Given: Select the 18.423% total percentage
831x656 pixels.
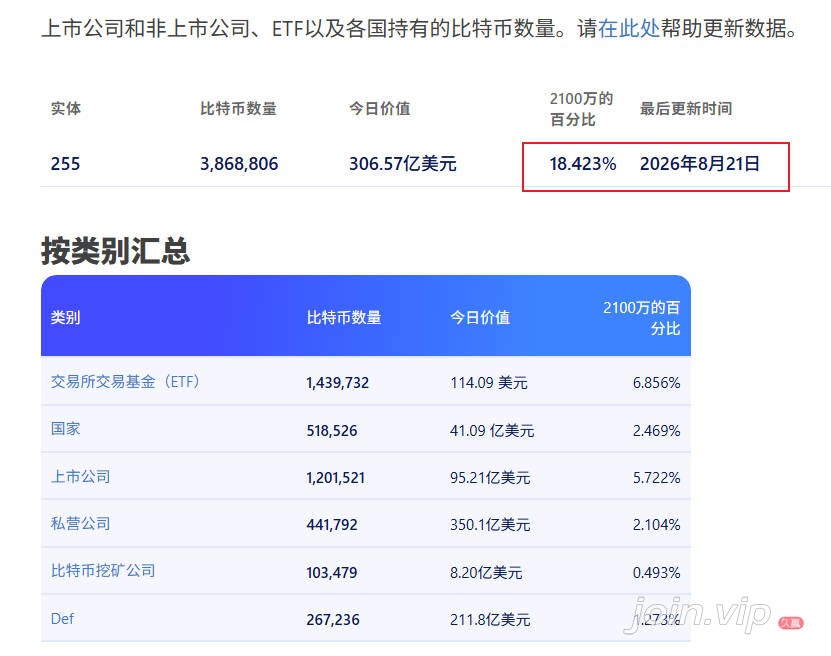Looking at the screenshot, I should [x=583, y=164].
